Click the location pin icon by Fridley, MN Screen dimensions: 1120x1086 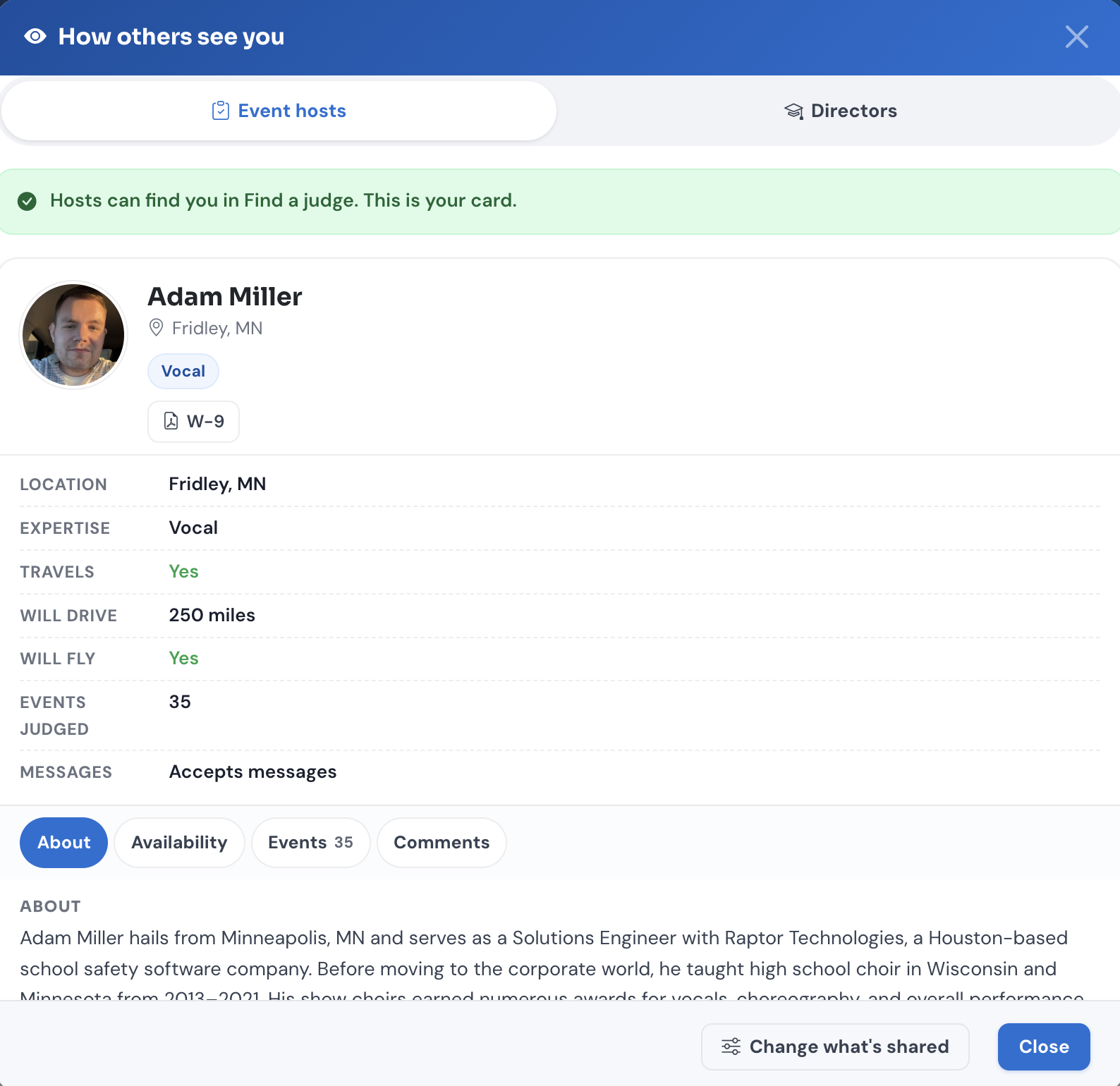pos(157,328)
